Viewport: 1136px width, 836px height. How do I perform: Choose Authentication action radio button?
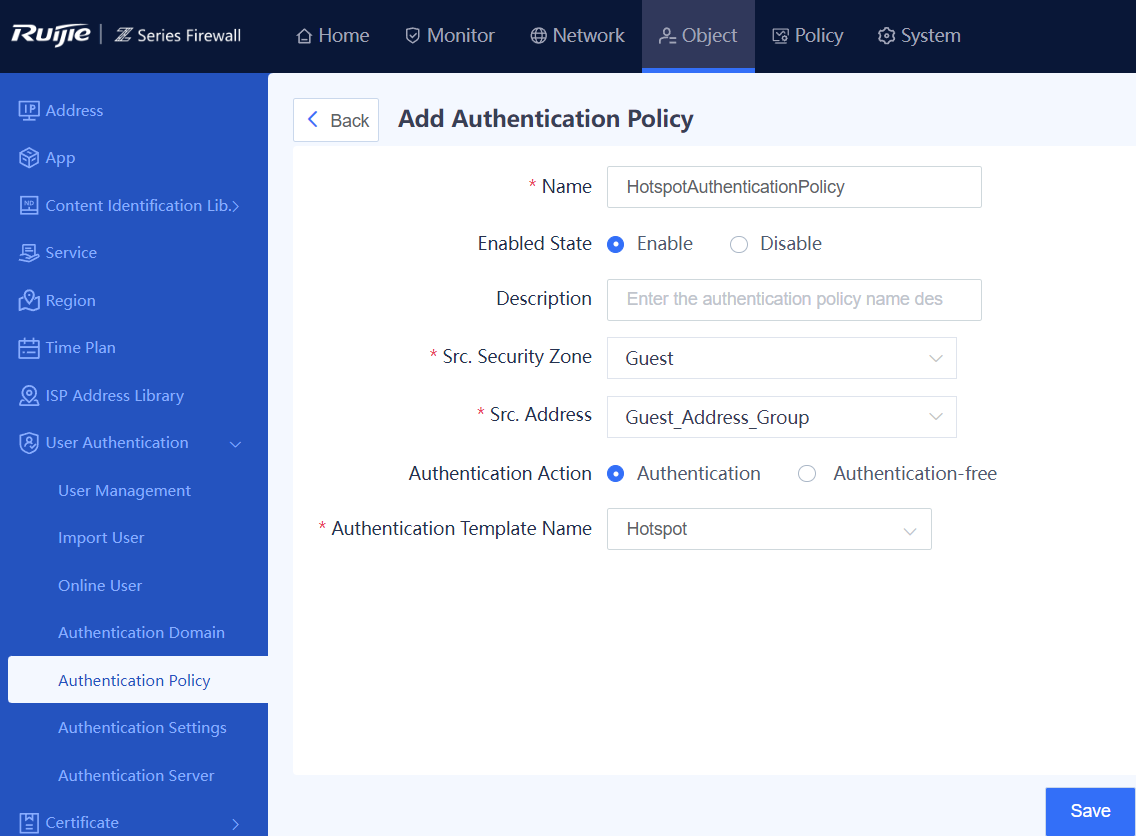pos(616,474)
